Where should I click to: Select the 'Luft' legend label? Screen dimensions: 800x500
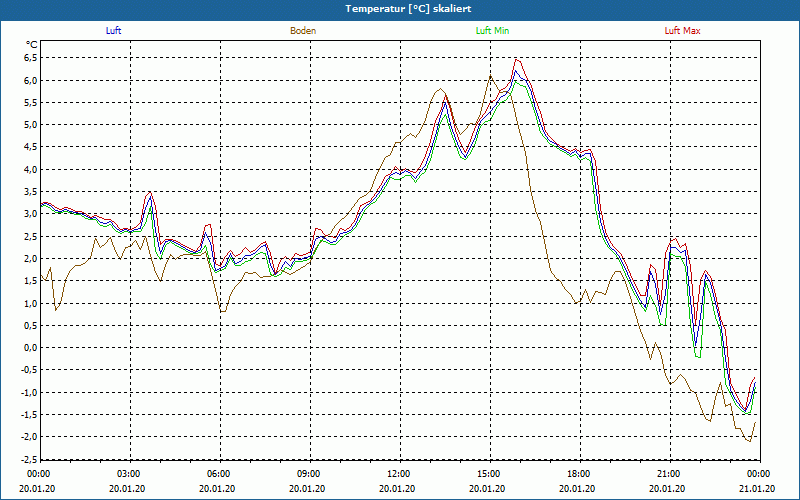(x=114, y=31)
